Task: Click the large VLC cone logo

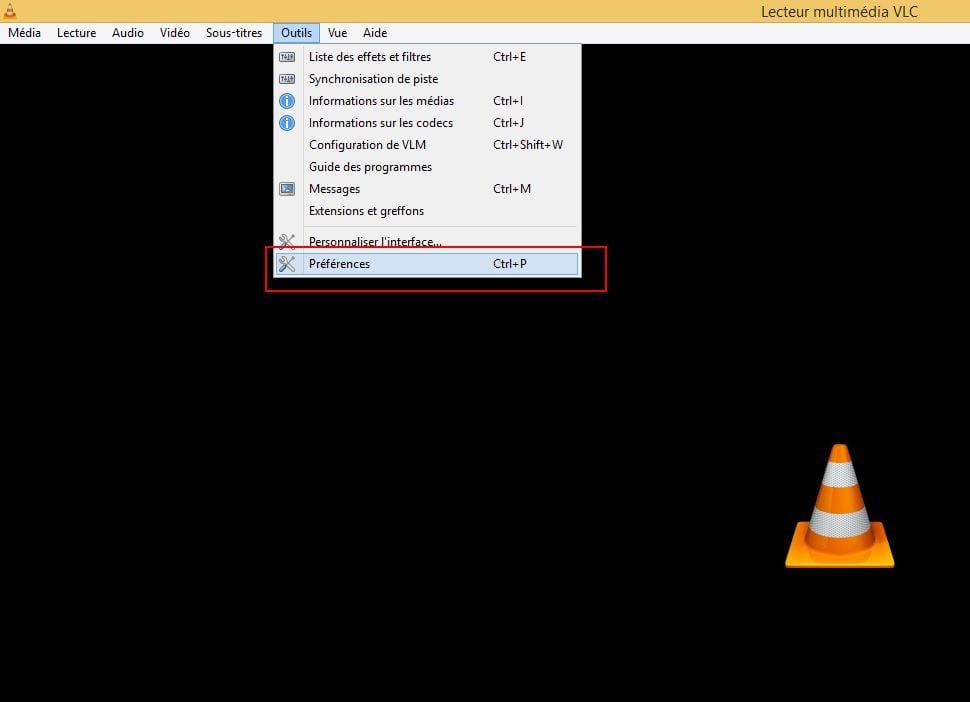Action: (839, 506)
